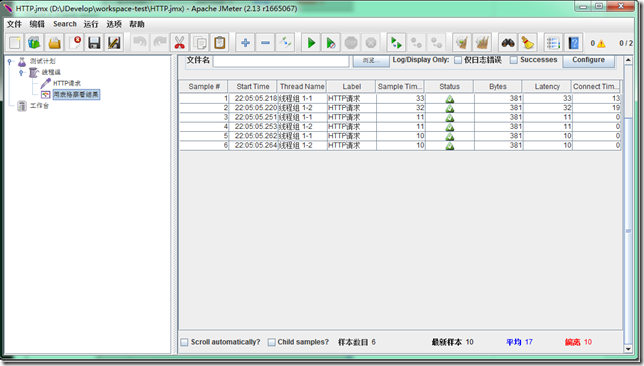Click the Redo arrow icon
The height and width of the screenshot is (366, 644).
pyautogui.click(x=160, y=43)
